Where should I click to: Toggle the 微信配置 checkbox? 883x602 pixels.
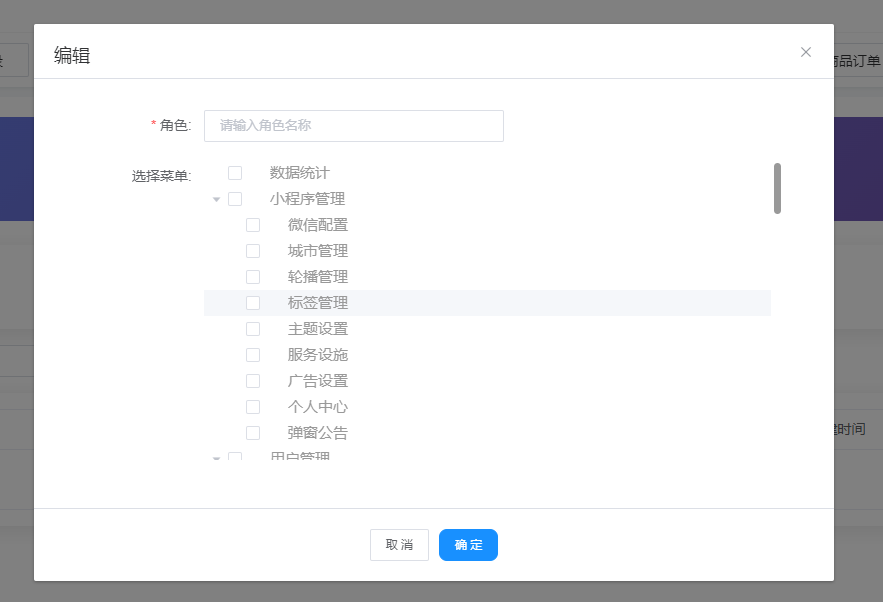click(x=253, y=225)
